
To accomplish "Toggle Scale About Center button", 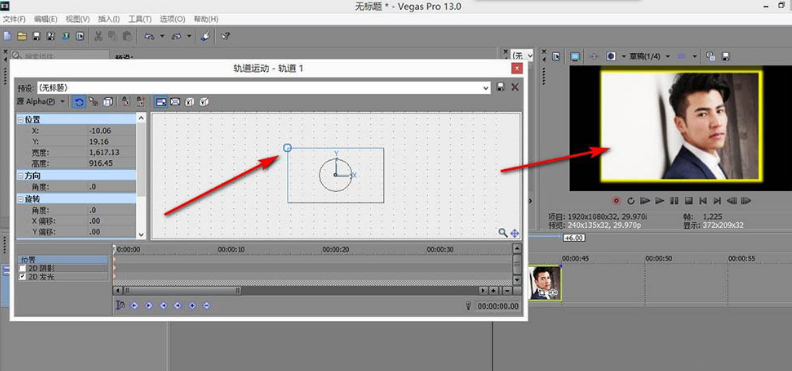I will click(175, 102).
